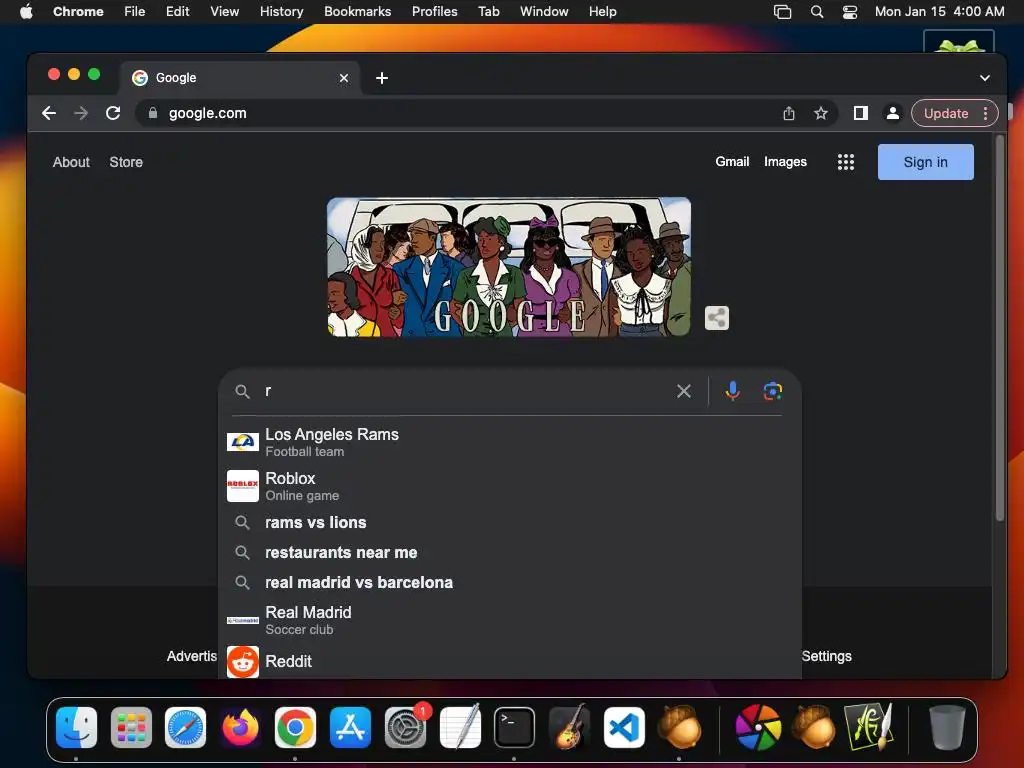Screen dimensions: 1024x768
Task: Open the Chrome side panel
Action: pyautogui.click(x=861, y=113)
